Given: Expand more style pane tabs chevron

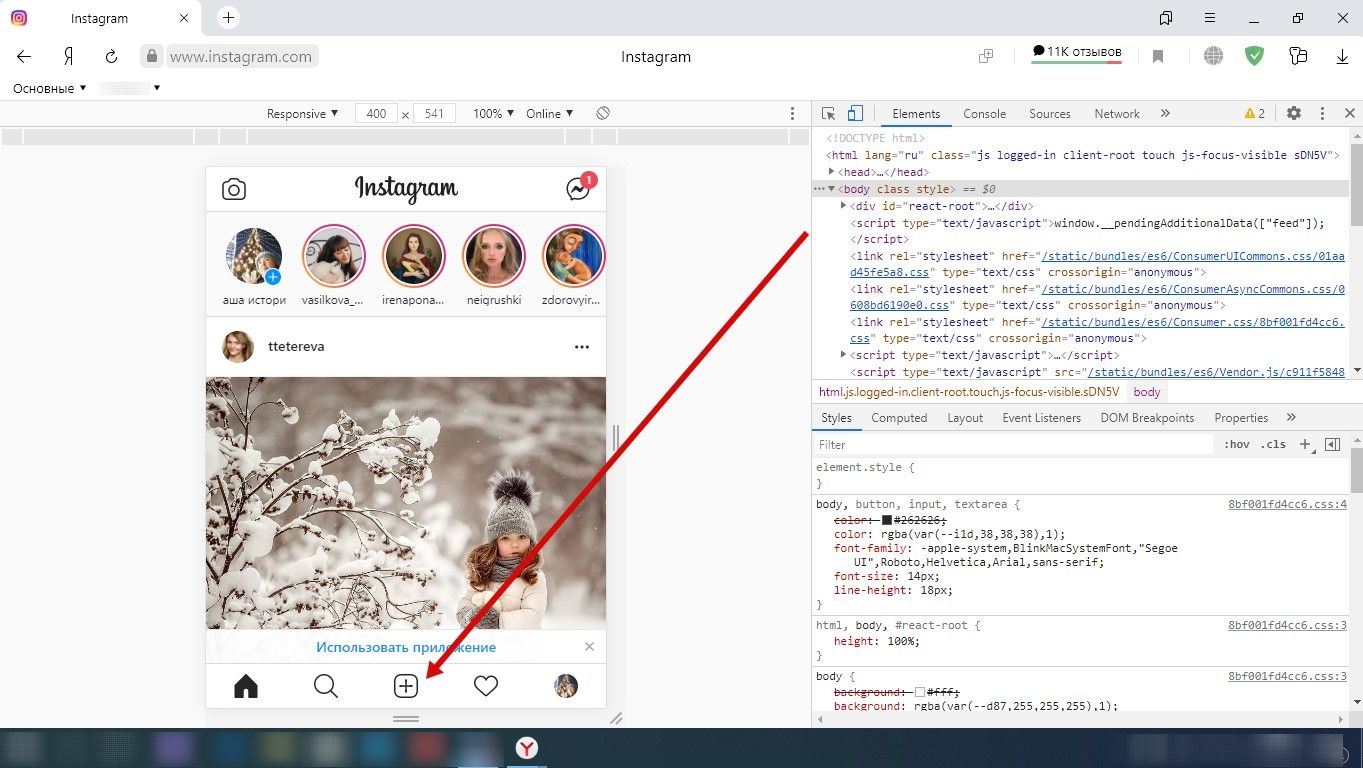Looking at the screenshot, I should [x=1291, y=417].
